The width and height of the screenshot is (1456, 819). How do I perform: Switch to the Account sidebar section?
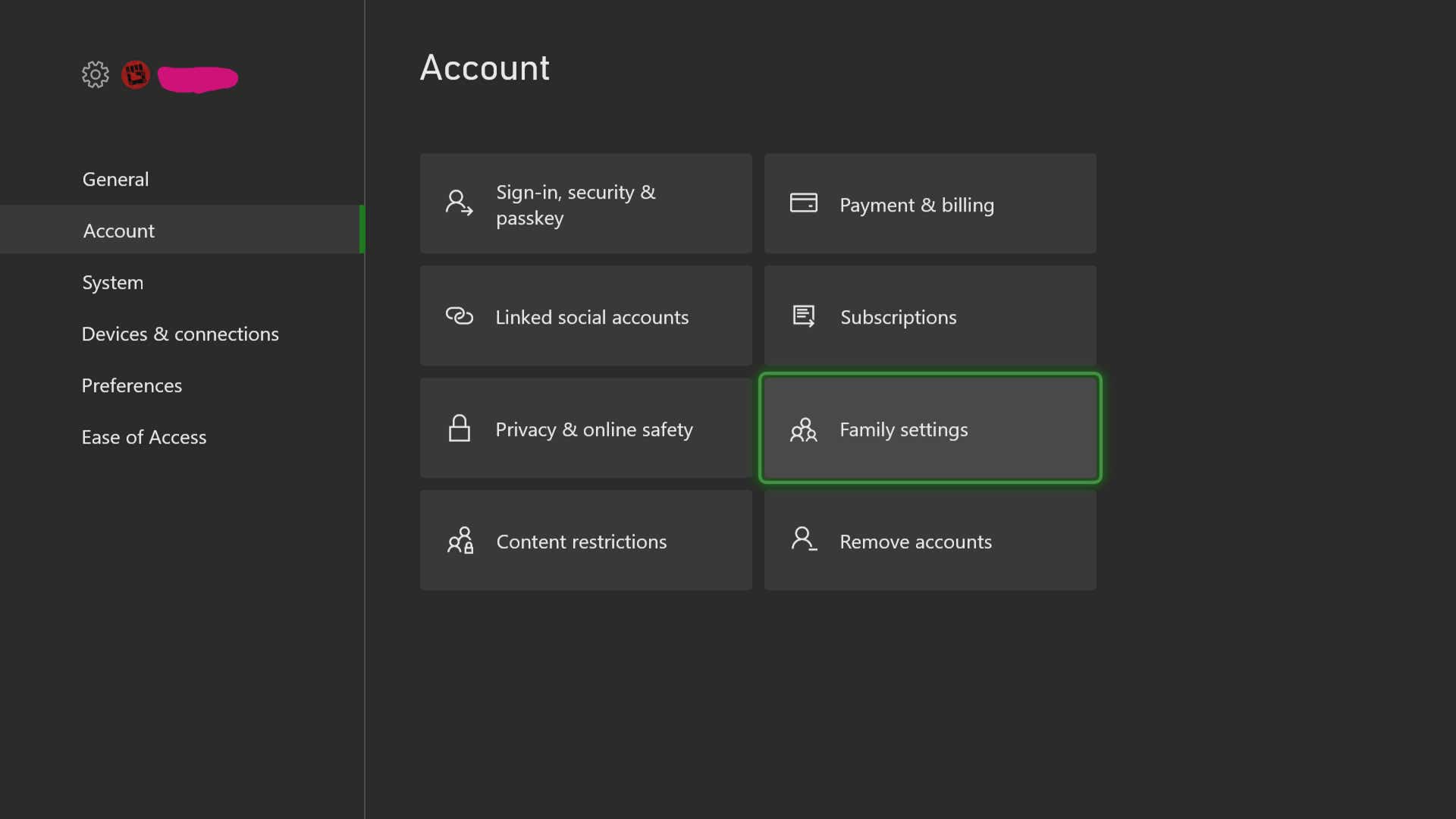pyautogui.click(x=118, y=231)
